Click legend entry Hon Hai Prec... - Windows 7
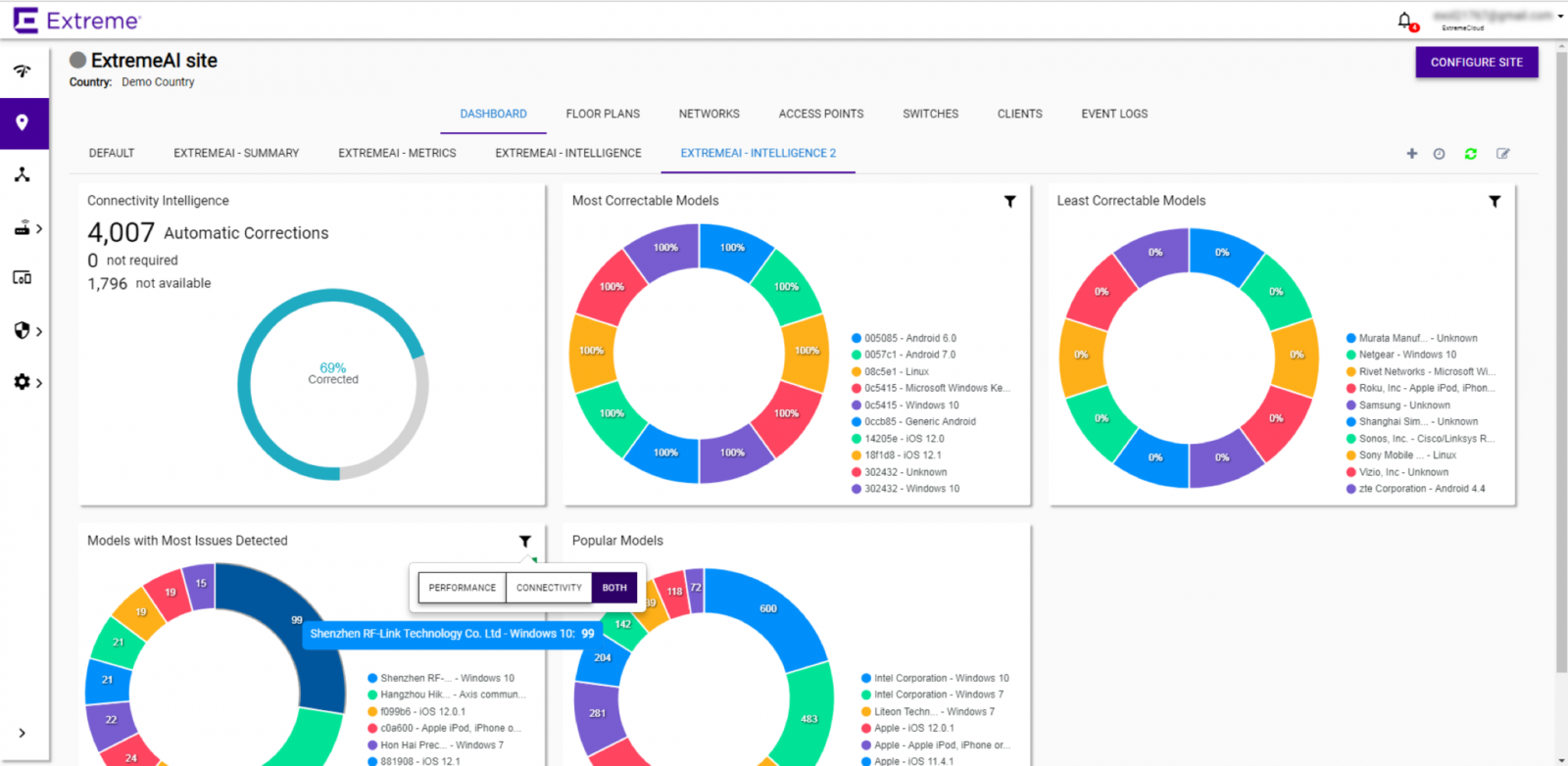Screen dimensions: 1568x766 [x=436, y=745]
